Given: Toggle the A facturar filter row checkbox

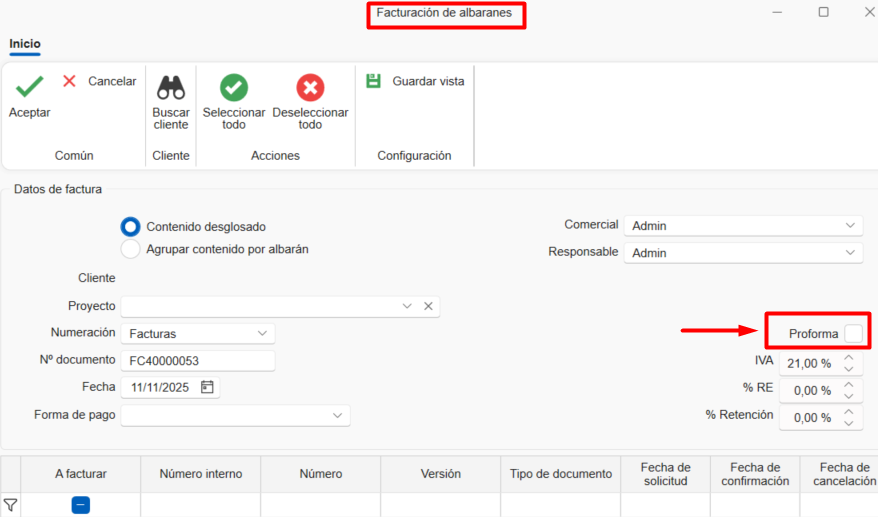Looking at the screenshot, I should pyautogui.click(x=81, y=505).
